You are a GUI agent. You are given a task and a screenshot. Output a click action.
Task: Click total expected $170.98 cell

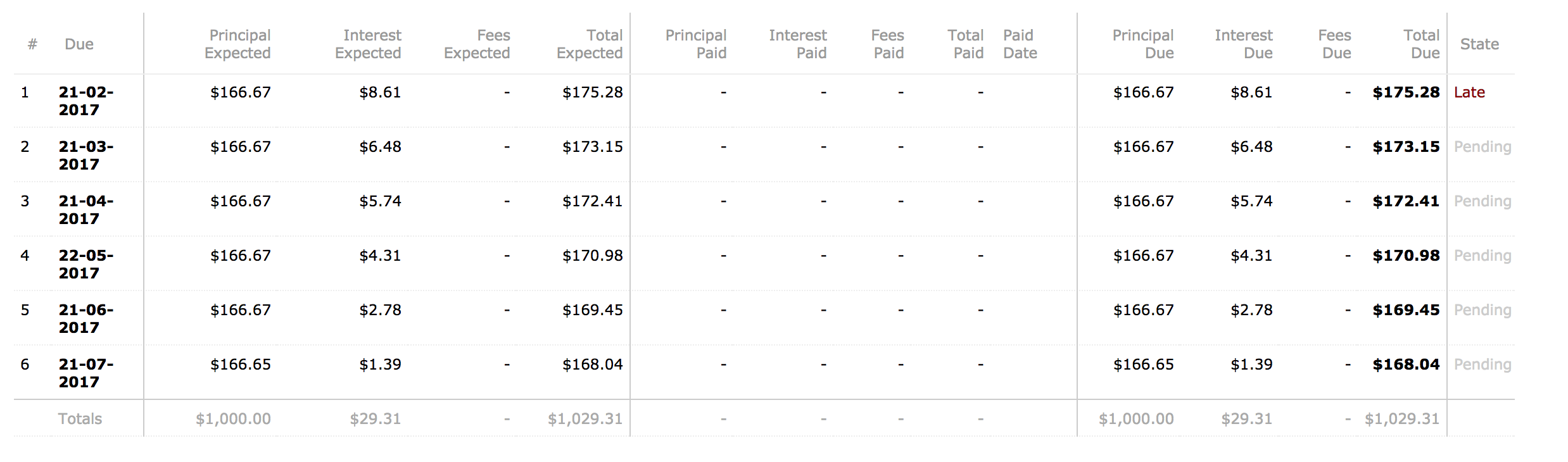tap(593, 256)
